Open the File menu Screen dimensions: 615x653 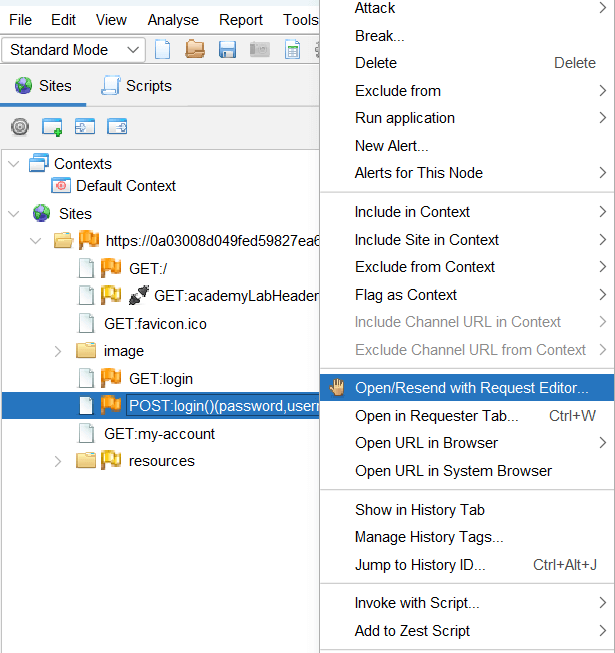[x=20, y=20]
